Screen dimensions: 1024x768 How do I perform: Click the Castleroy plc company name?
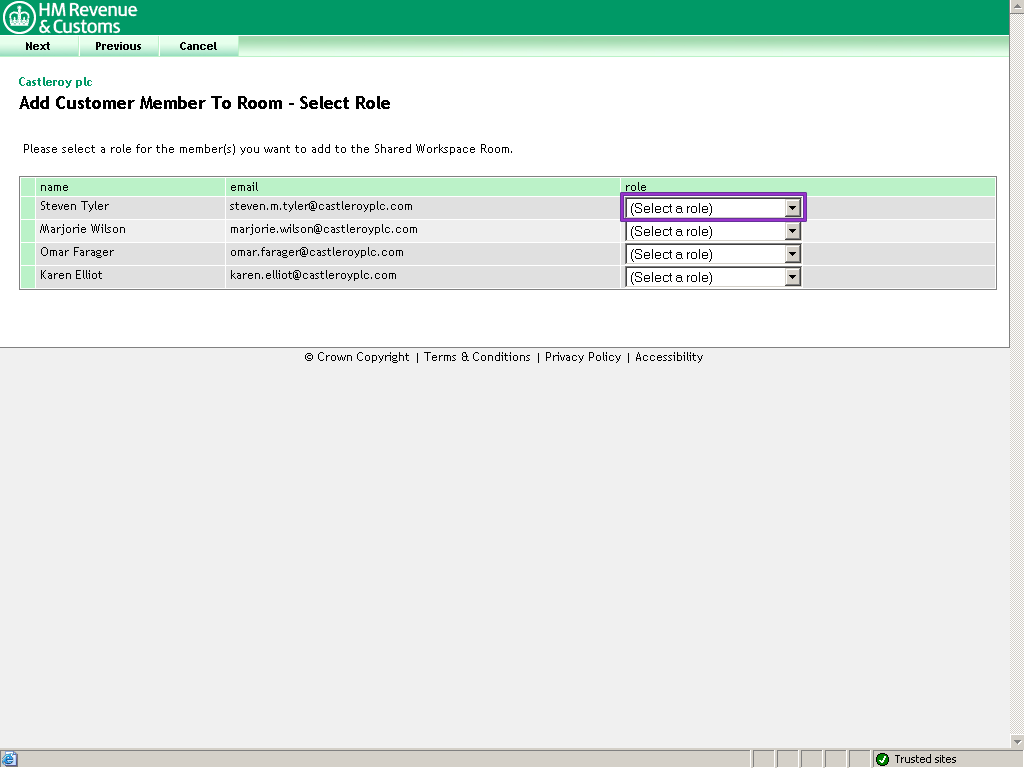(x=55, y=82)
